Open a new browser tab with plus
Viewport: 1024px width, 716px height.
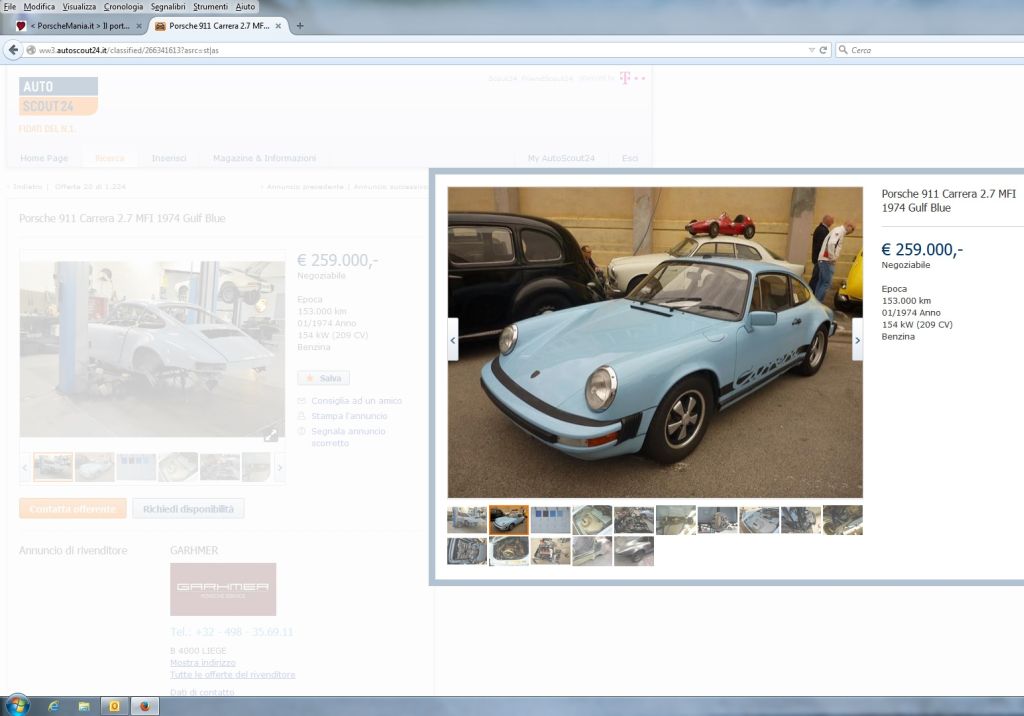(300, 26)
